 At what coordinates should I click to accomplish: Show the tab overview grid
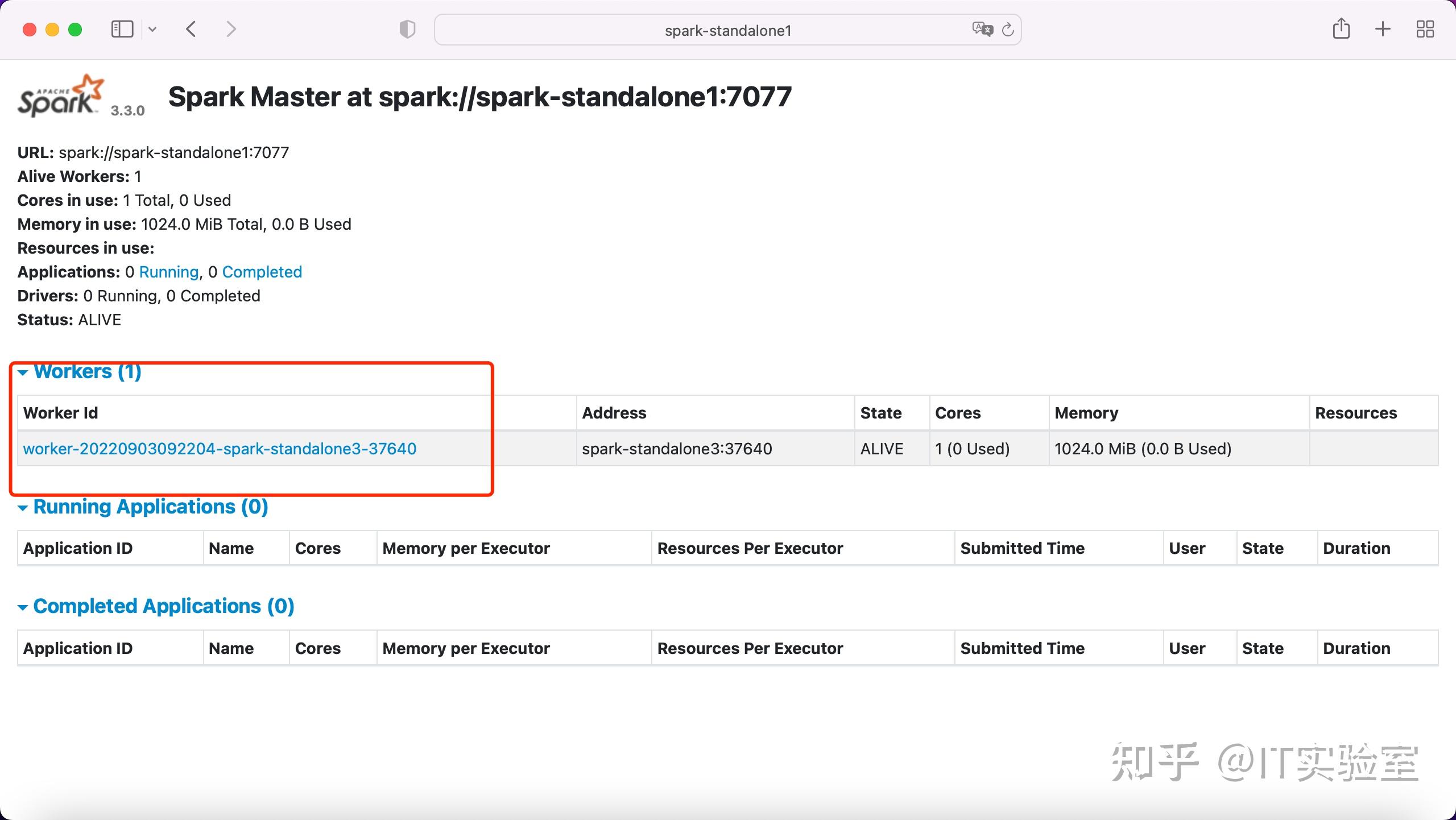[x=1425, y=28]
